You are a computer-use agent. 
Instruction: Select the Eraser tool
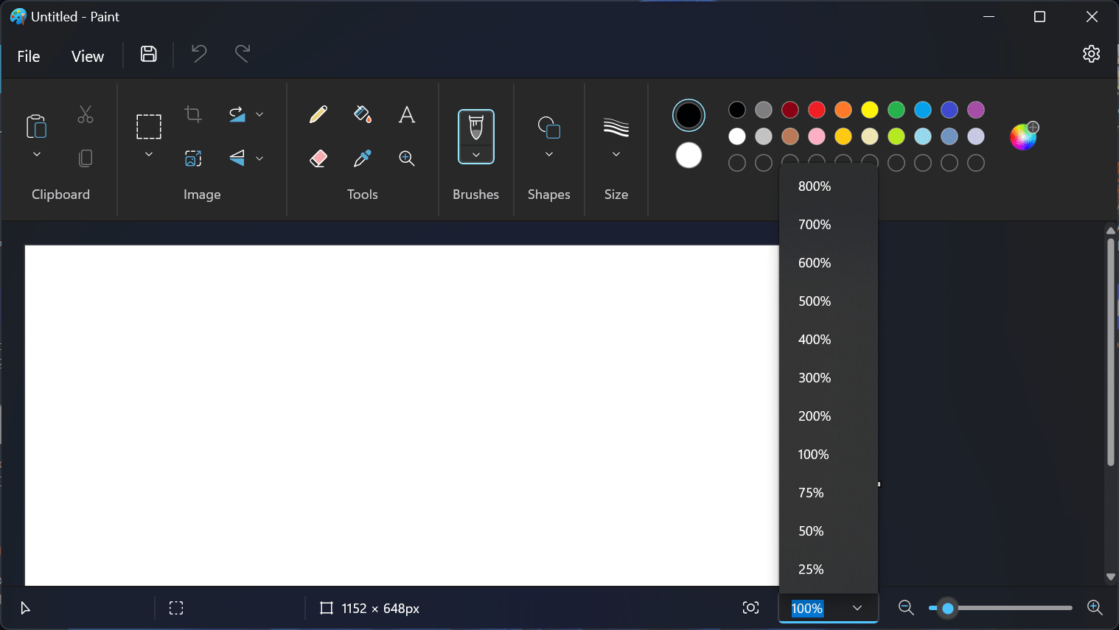click(x=318, y=157)
